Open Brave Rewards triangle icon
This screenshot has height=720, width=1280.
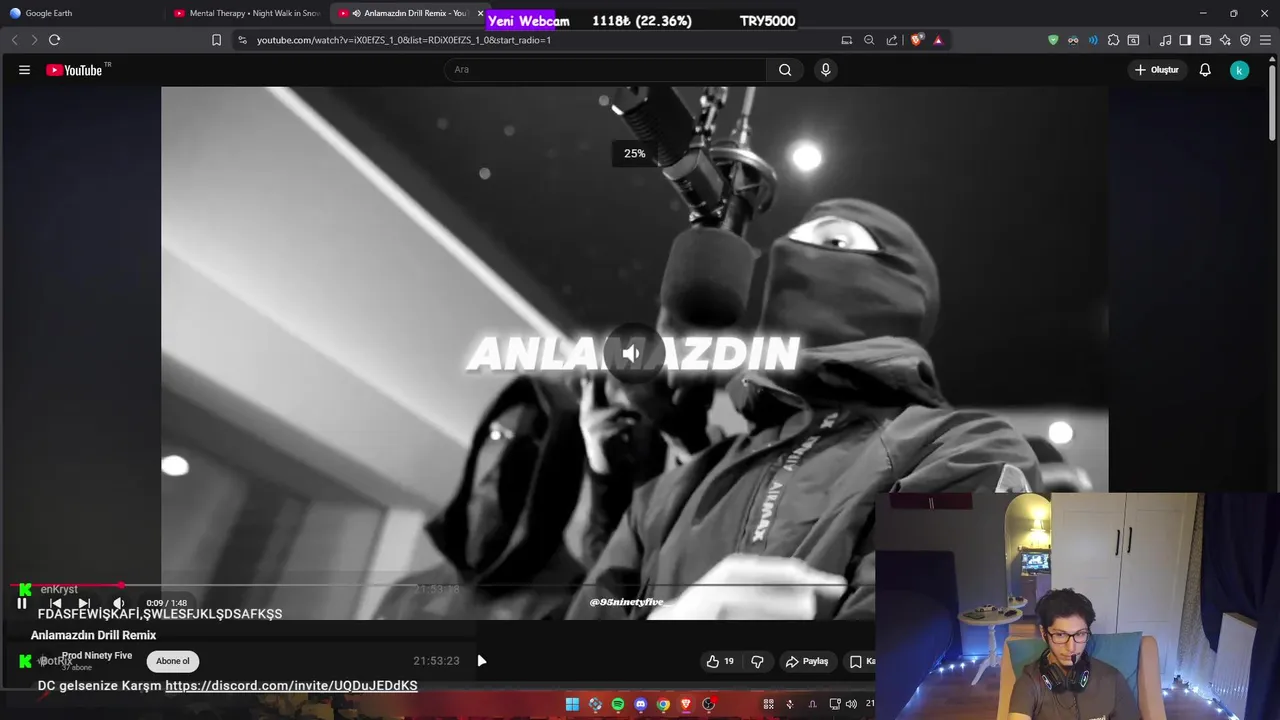click(938, 40)
